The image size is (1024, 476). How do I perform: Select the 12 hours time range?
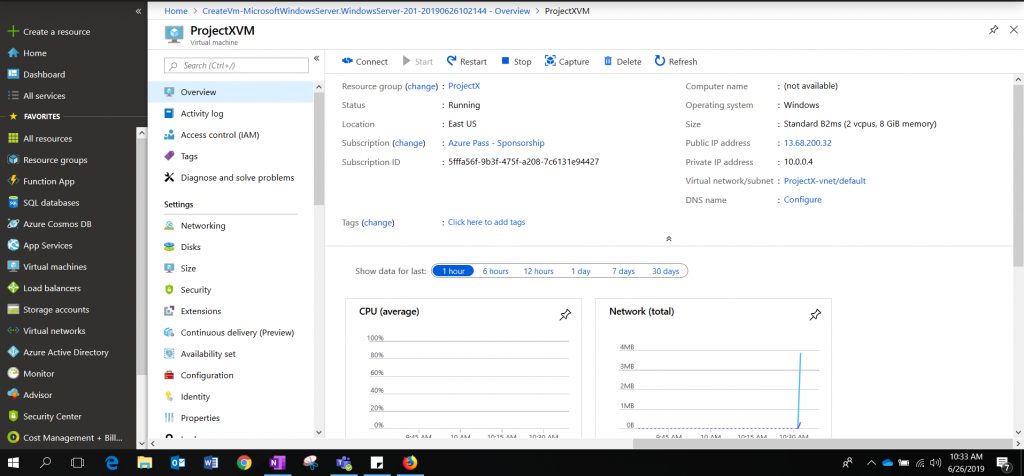(x=538, y=271)
